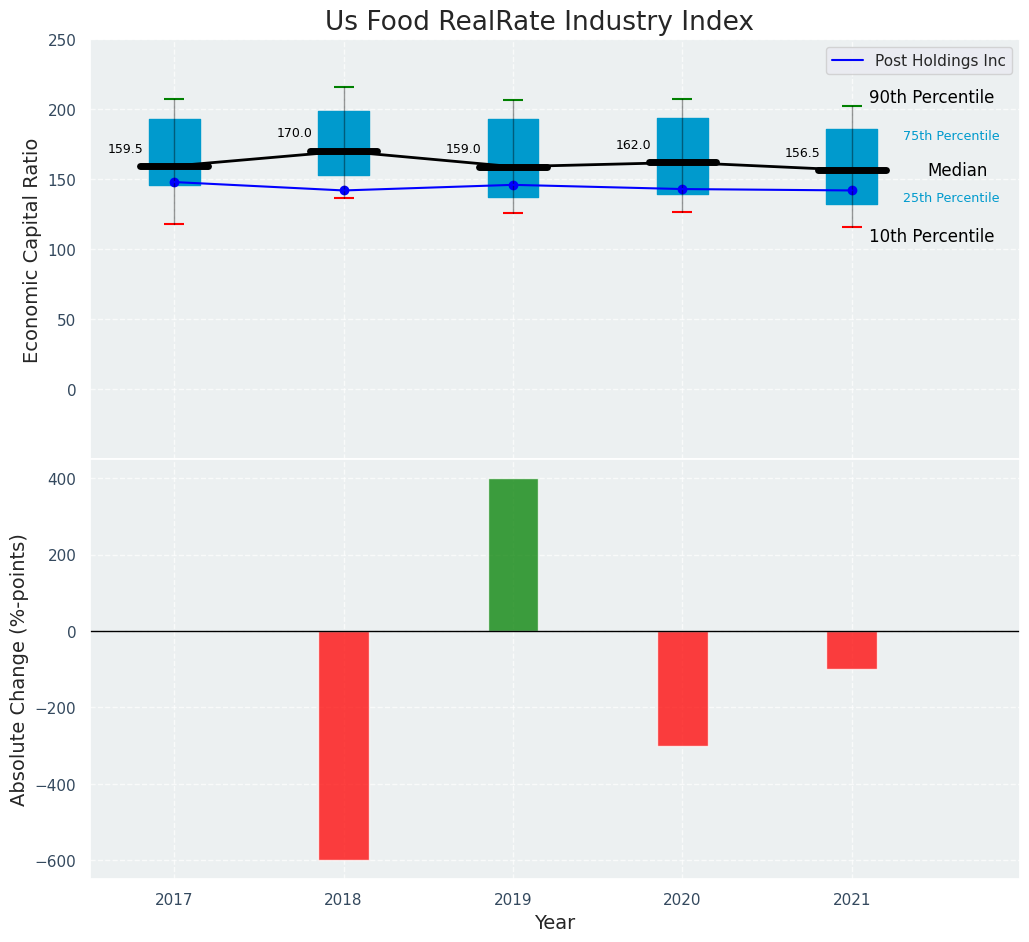The height and width of the screenshot is (942, 1029).
Task: Click the 170.0 median value label
Action: (294, 133)
